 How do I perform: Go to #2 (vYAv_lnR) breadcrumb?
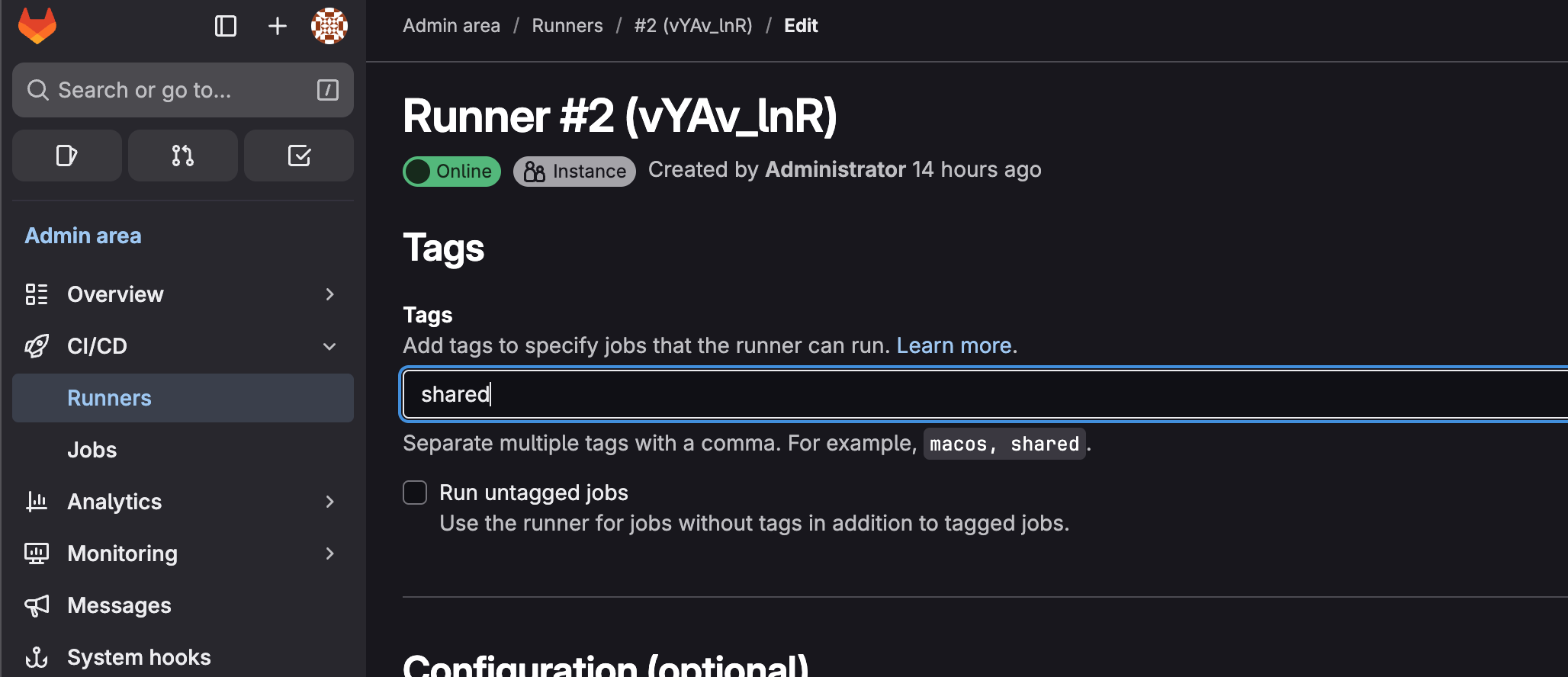tap(693, 26)
